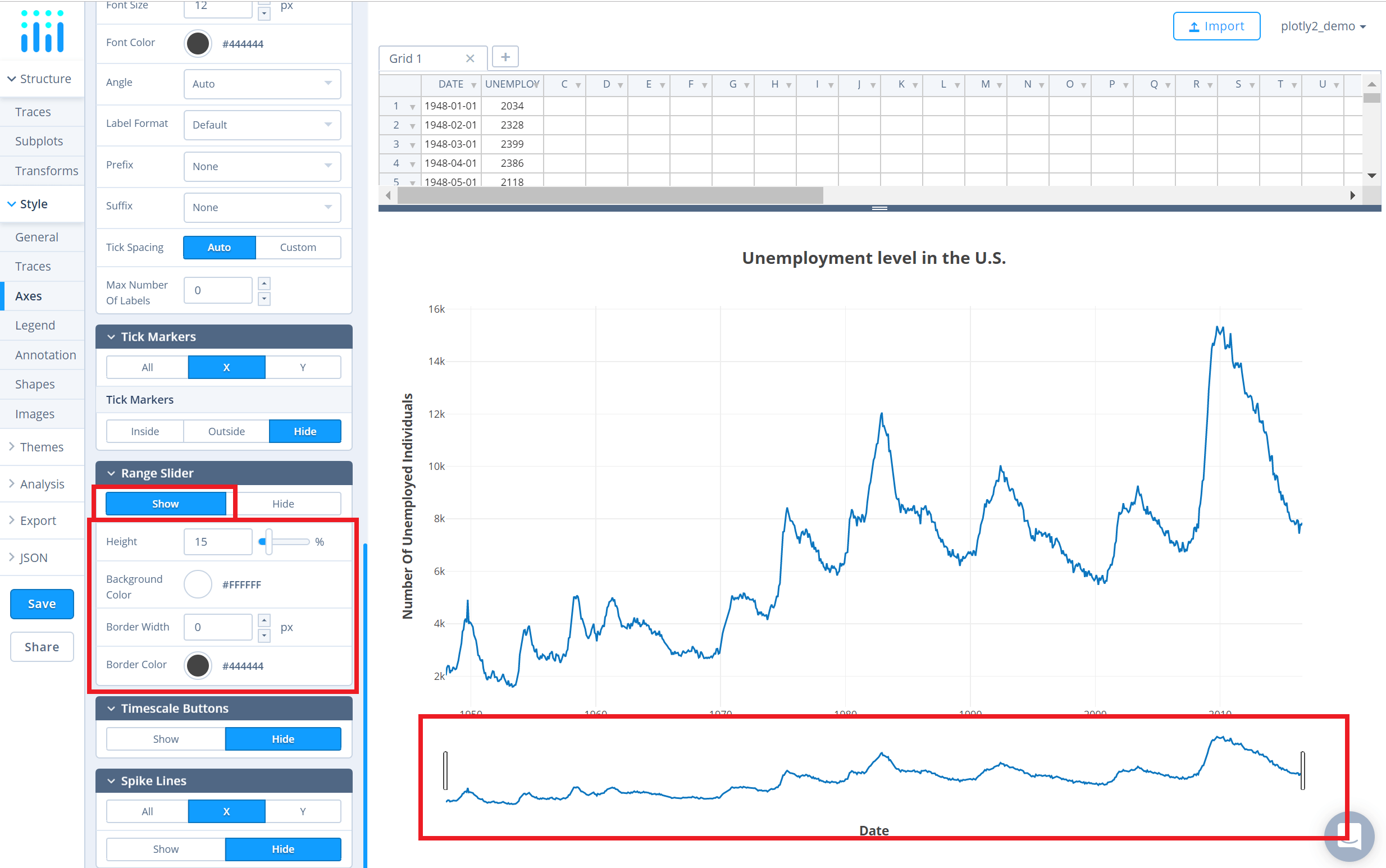
Task: Click the Save button
Action: point(42,604)
